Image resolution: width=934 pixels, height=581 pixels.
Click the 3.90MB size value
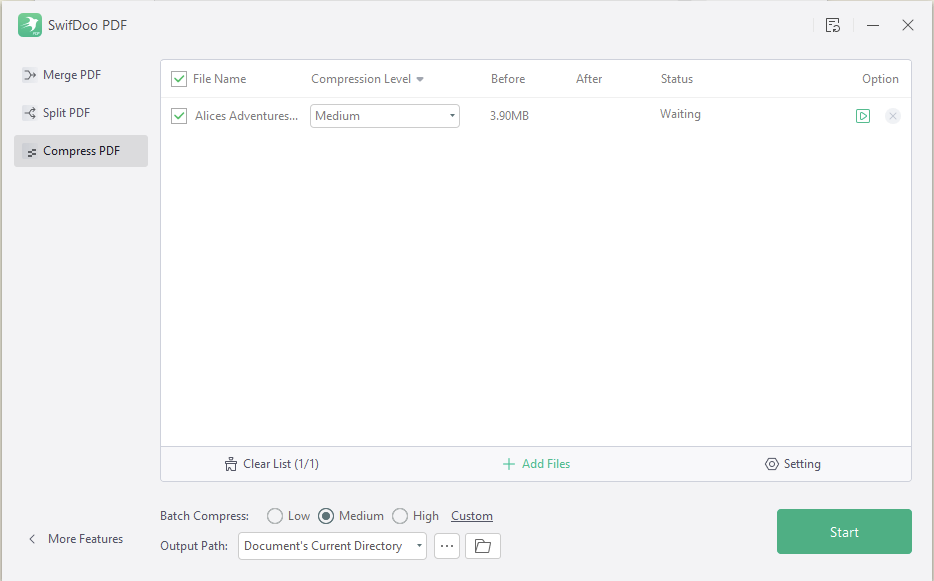click(x=509, y=116)
